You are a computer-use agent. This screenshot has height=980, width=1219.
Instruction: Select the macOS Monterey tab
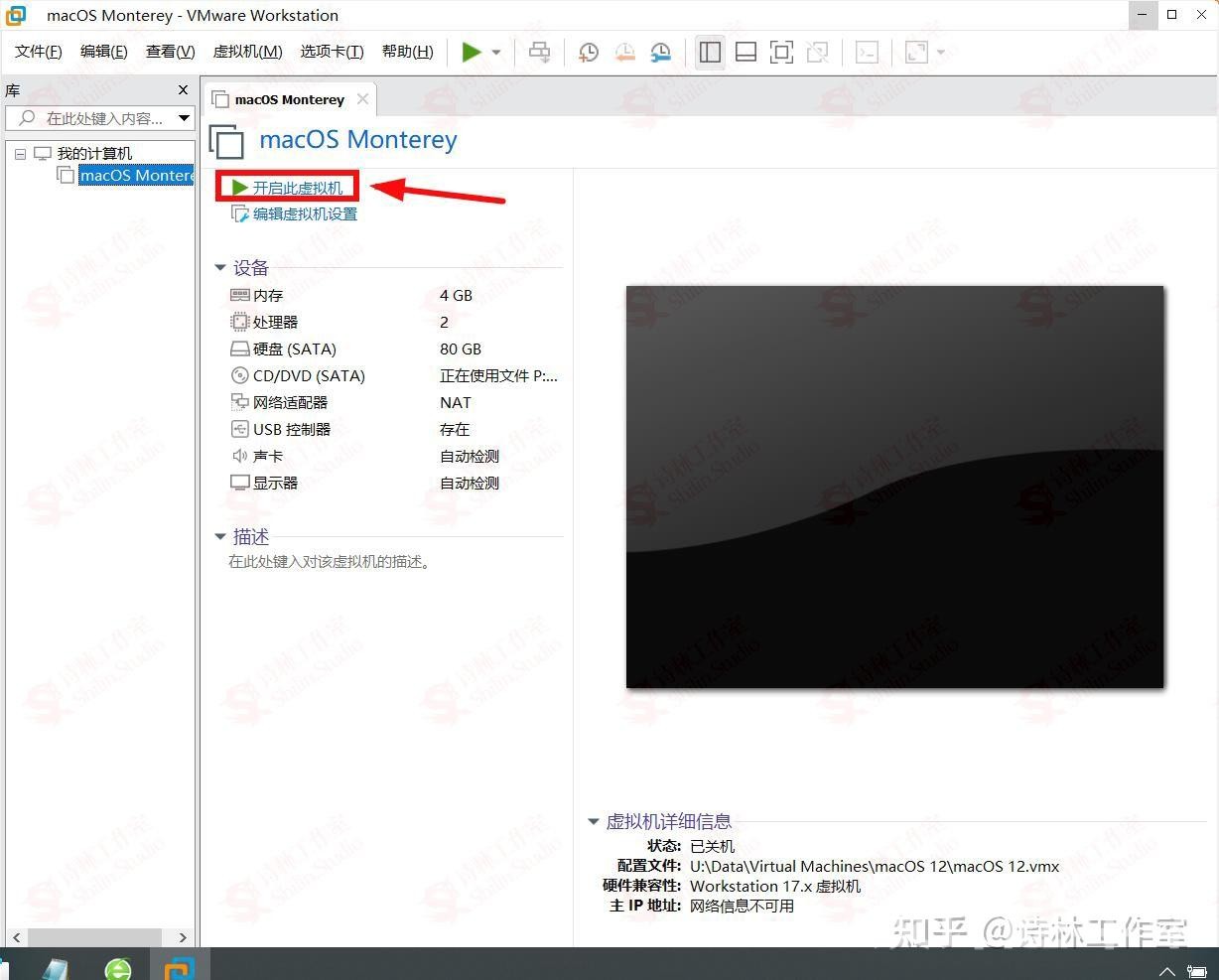pos(287,99)
